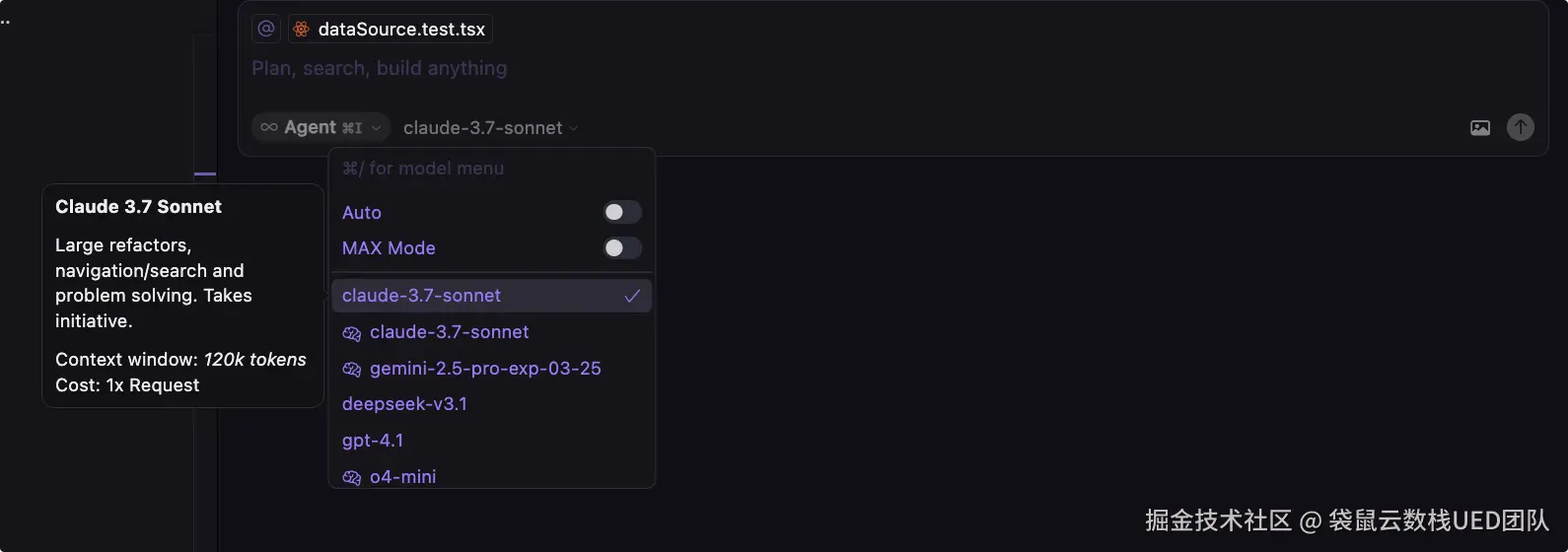Select the highlighted claude-3.7-sonnet entry
Screen dimensions: 1568x552
[421, 296]
